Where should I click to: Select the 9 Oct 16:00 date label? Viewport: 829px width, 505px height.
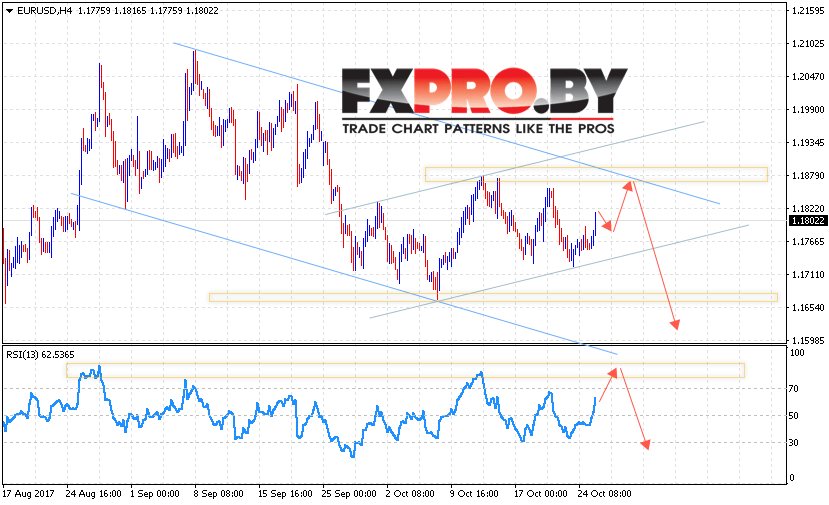coord(474,494)
